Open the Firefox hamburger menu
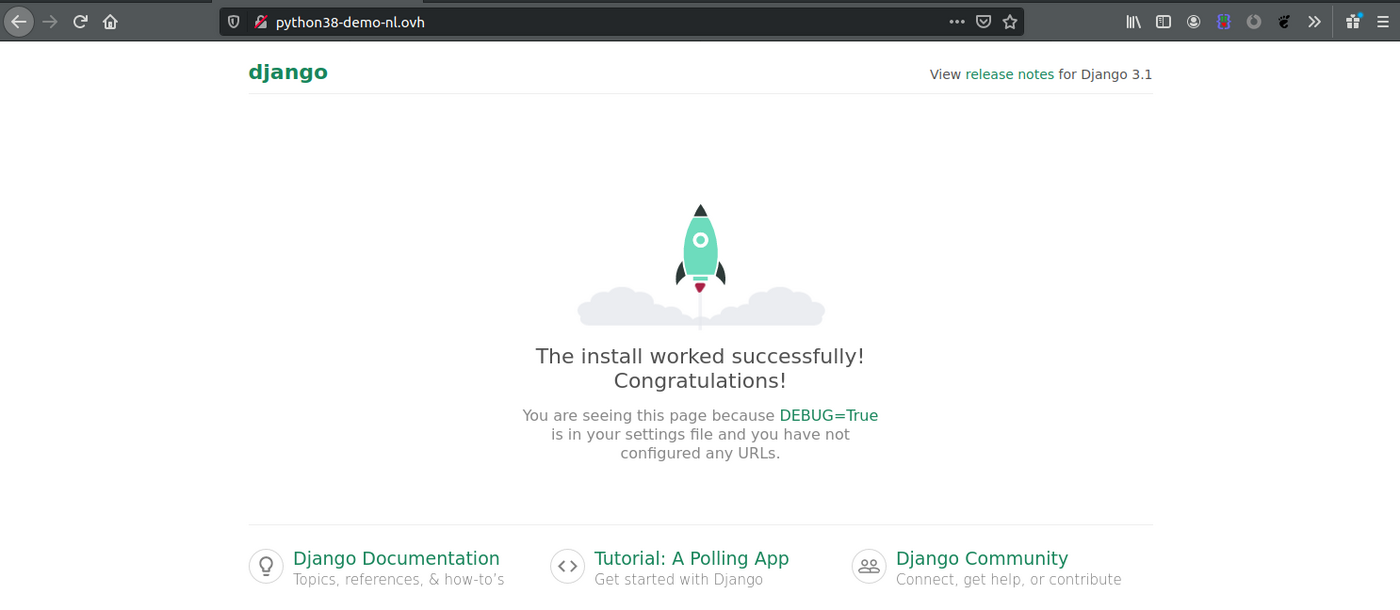The image size is (1400, 610). tap(1382, 22)
